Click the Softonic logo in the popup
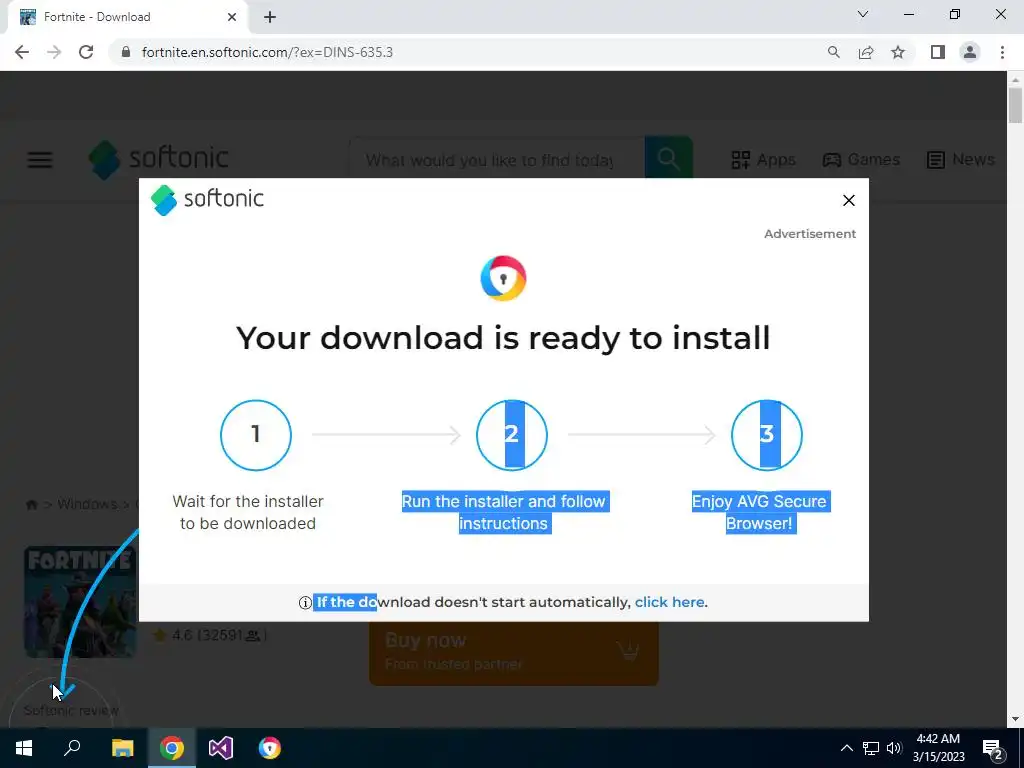This screenshot has width=1024, height=768. 207,199
